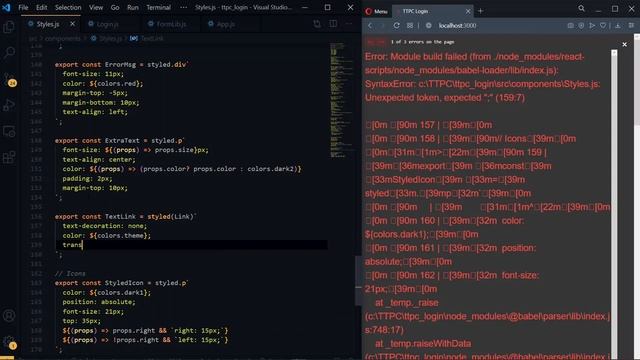The width and height of the screenshot is (640, 360).
Task: Open Opera Easy Setup panel icon
Action: (x=631, y=25)
